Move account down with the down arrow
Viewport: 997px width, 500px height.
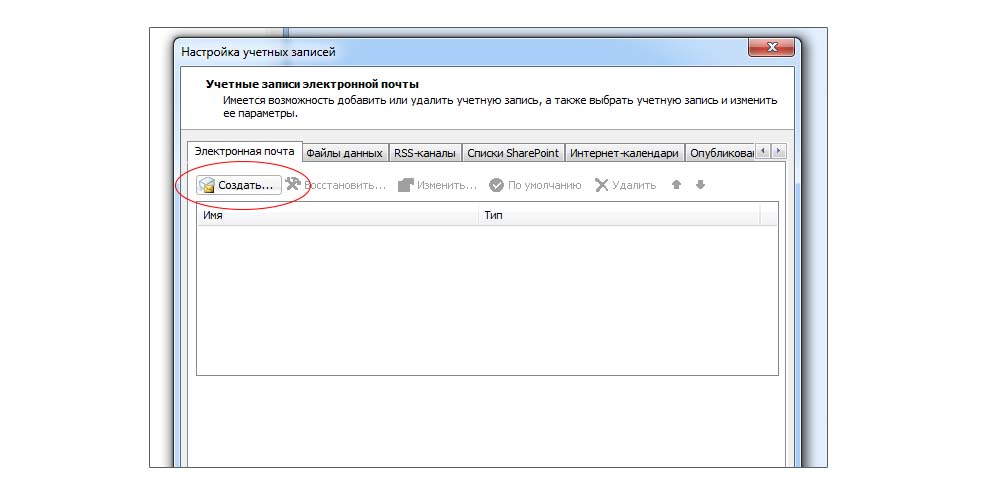(700, 185)
